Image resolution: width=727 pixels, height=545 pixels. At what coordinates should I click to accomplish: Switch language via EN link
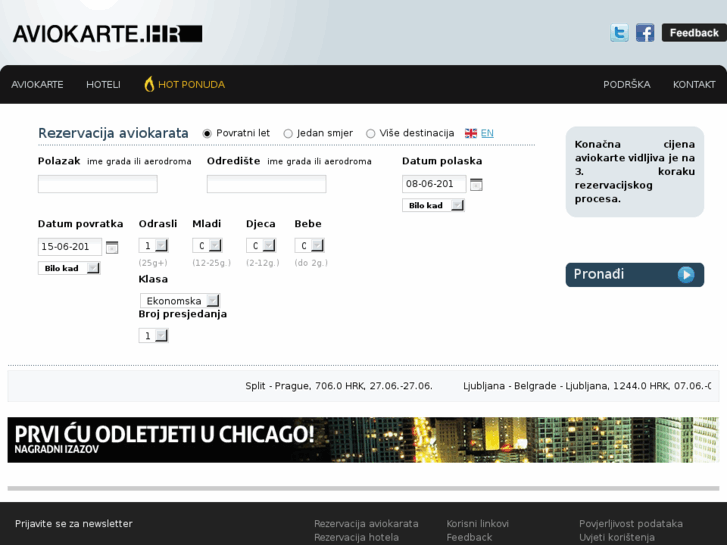pyautogui.click(x=487, y=134)
